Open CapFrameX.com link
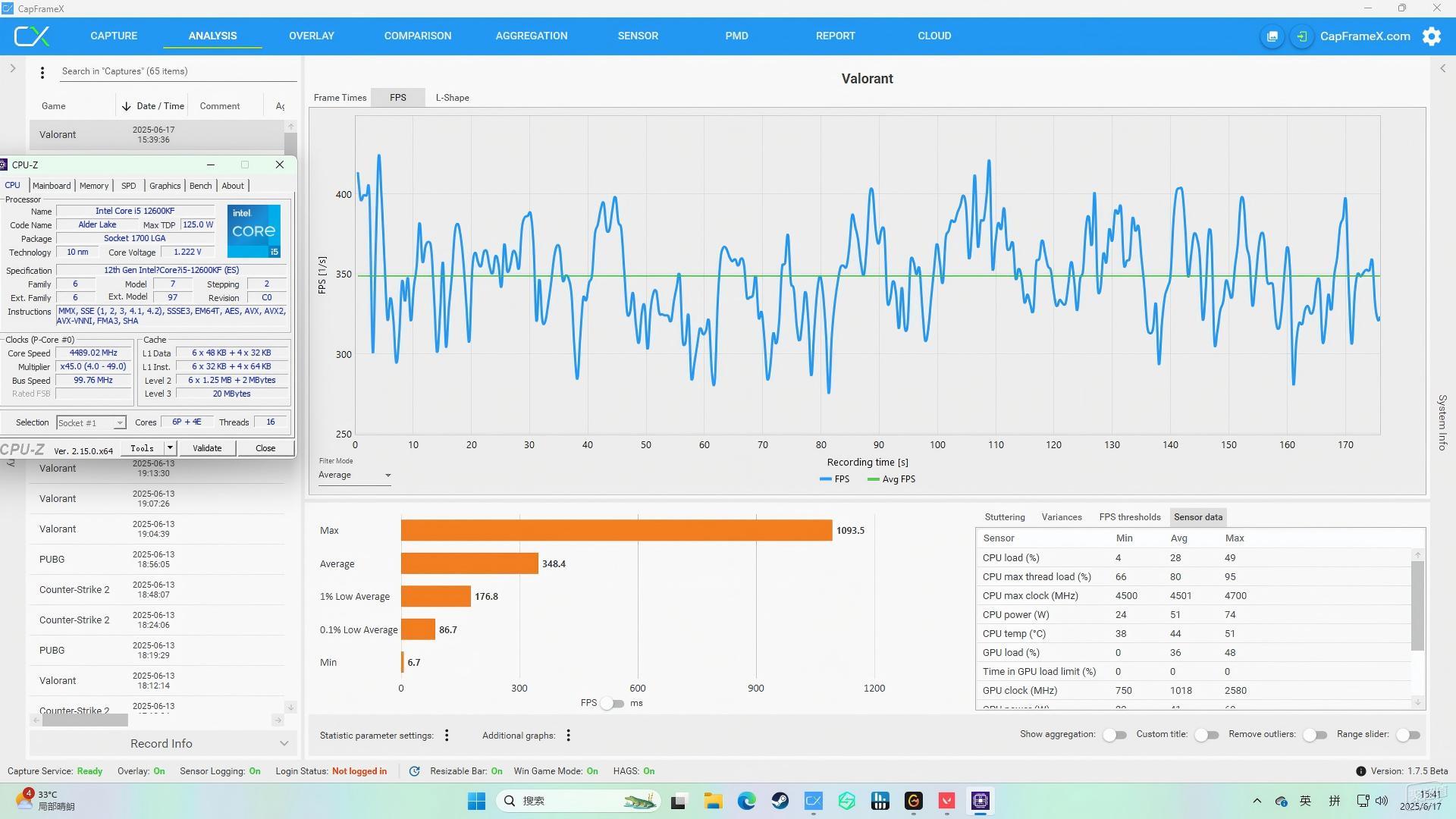Screen dimensions: 1456x819 [1365, 36]
